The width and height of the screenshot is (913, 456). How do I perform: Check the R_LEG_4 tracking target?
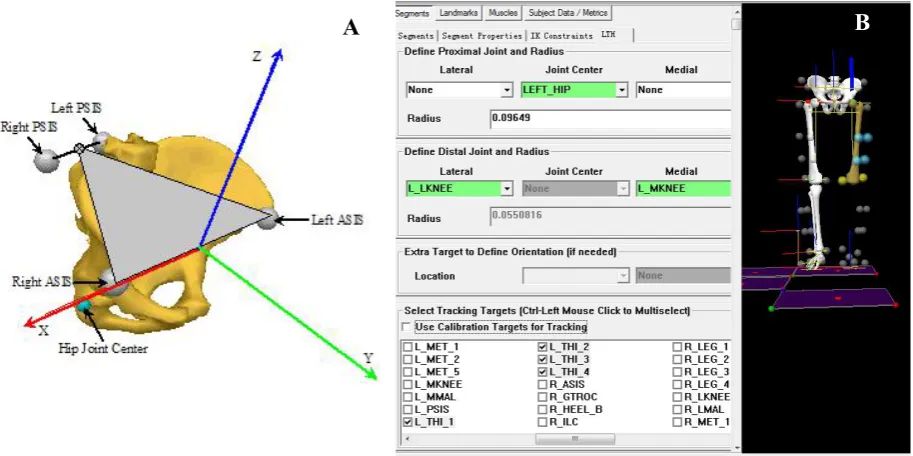pyautogui.click(x=677, y=384)
